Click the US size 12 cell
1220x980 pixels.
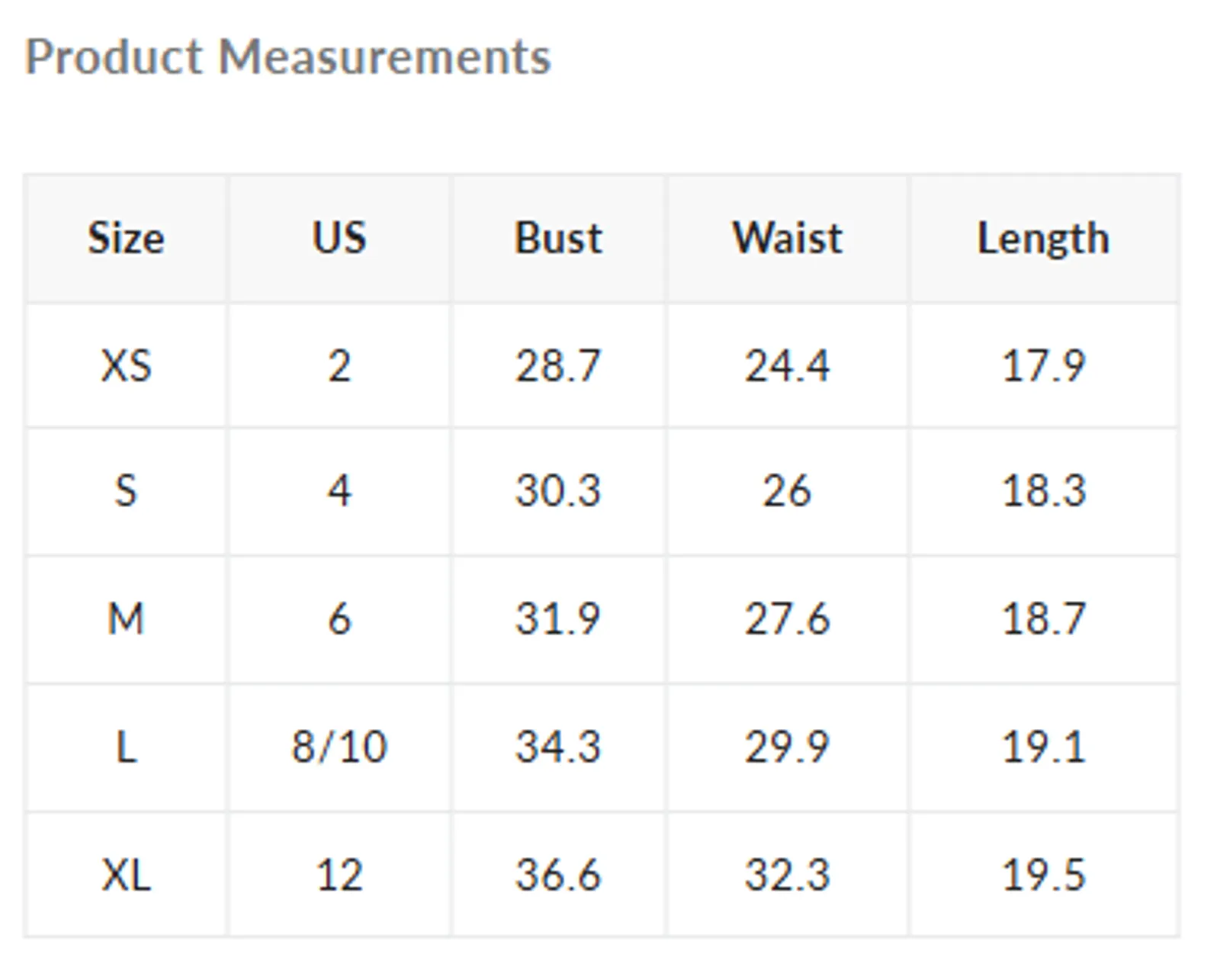pos(339,875)
